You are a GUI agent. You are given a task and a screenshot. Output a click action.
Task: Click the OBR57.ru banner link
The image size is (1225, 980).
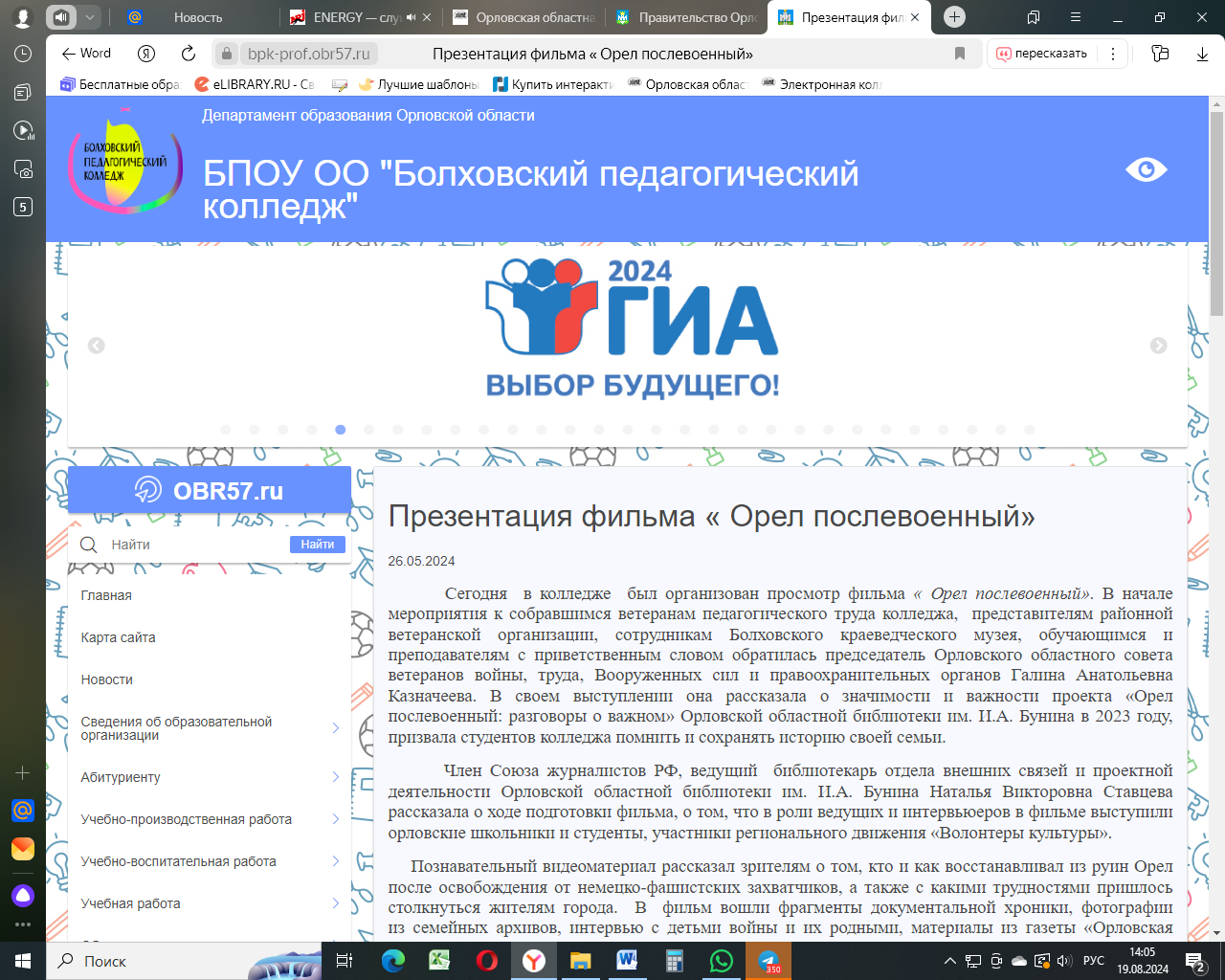click(210, 491)
